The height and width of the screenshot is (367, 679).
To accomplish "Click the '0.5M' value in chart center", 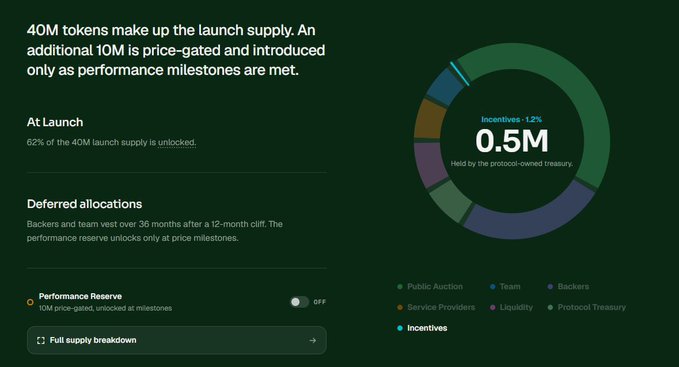I will pos(512,141).
